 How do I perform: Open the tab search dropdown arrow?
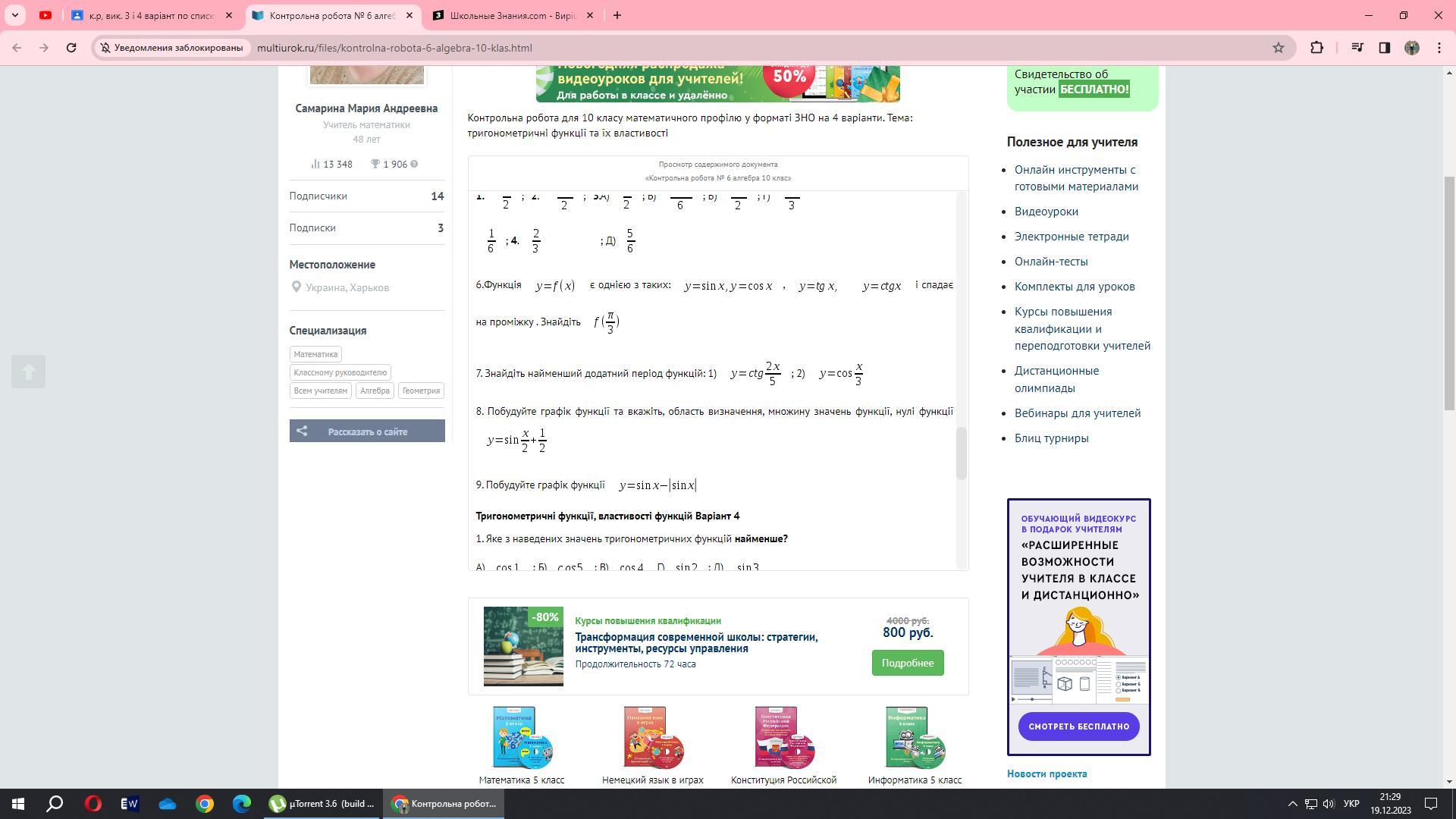[14, 15]
